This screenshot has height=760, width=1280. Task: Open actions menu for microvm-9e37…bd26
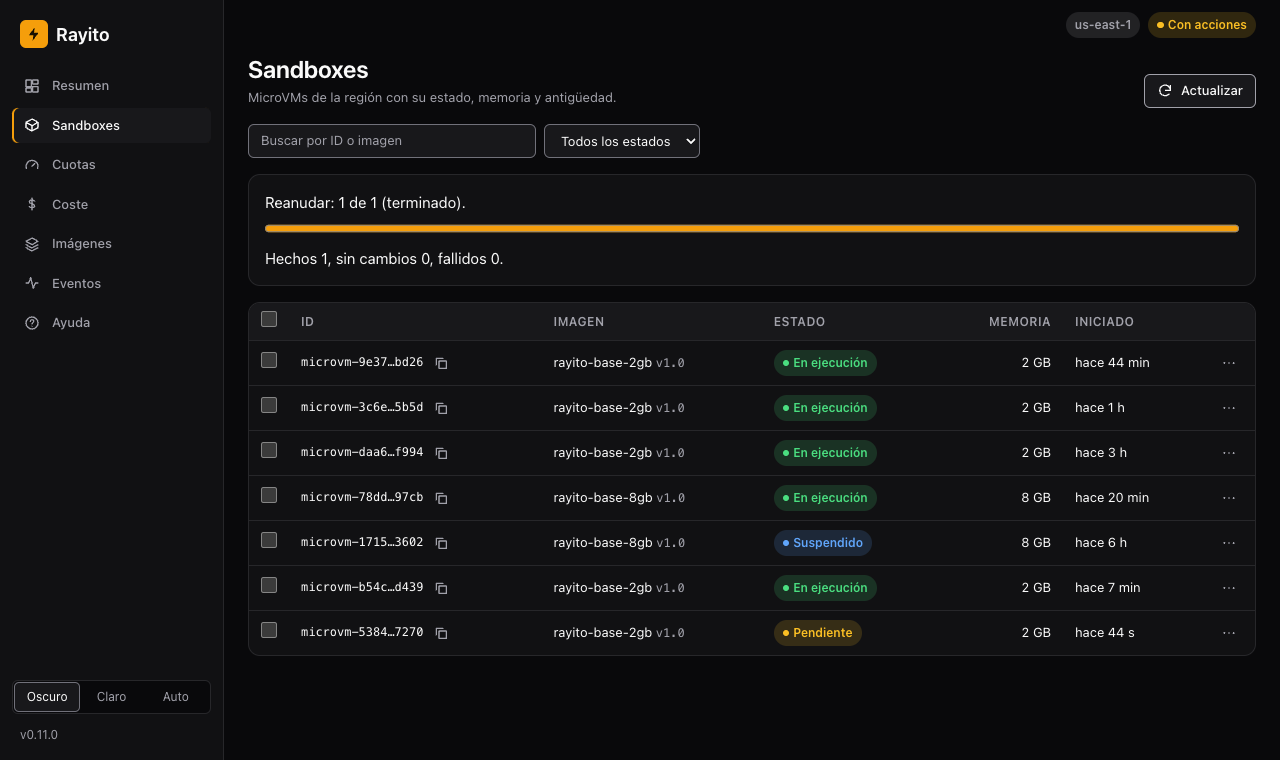tap(1229, 363)
